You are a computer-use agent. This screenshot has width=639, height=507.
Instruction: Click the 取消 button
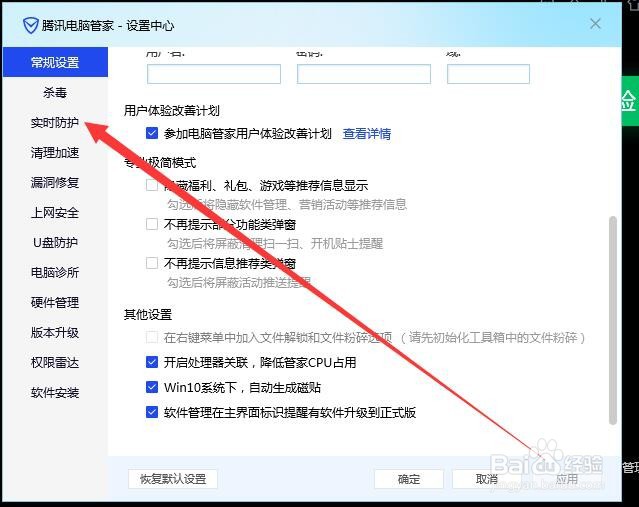pos(487,479)
